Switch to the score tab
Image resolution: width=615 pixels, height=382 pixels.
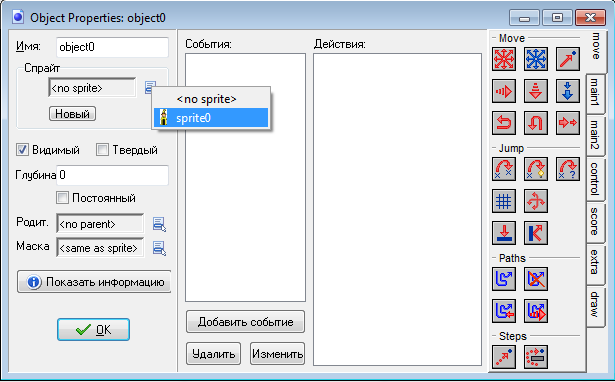click(595, 222)
